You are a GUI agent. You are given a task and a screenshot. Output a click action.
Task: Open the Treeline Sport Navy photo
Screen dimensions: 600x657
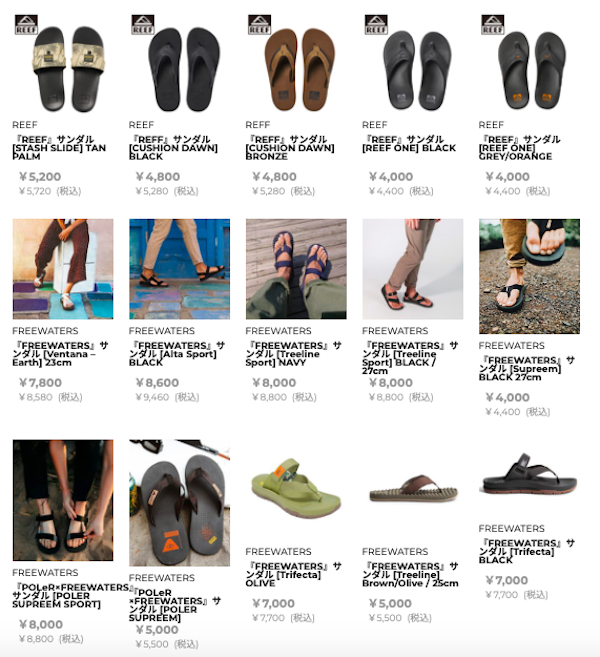click(x=296, y=269)
